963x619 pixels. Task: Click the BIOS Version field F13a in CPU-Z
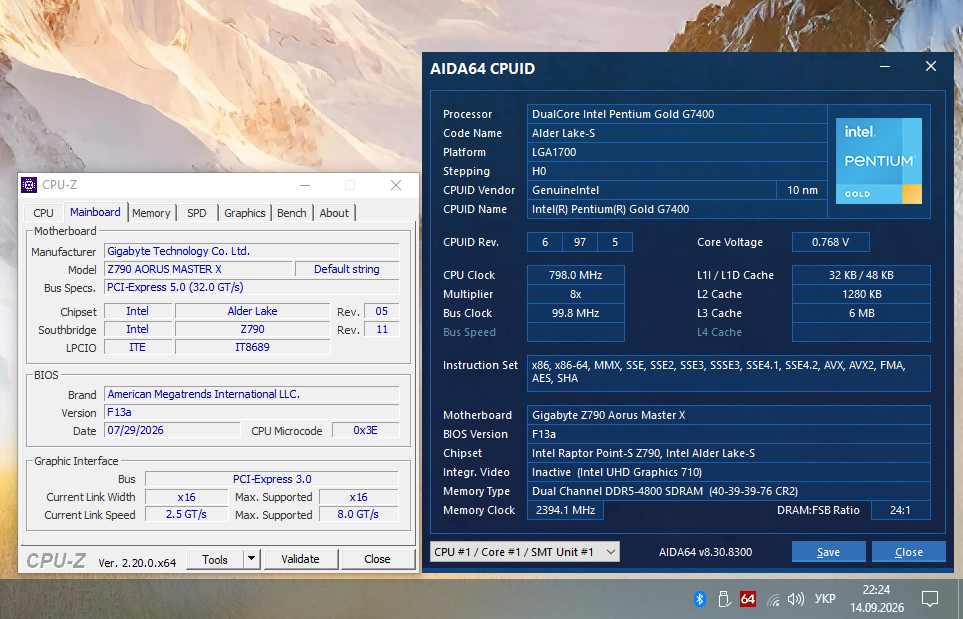[252, 412]
